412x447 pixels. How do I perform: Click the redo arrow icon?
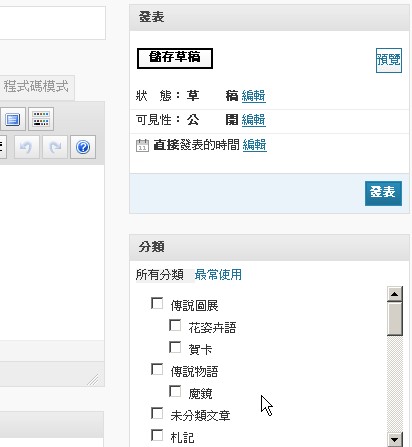coord(55,147)
